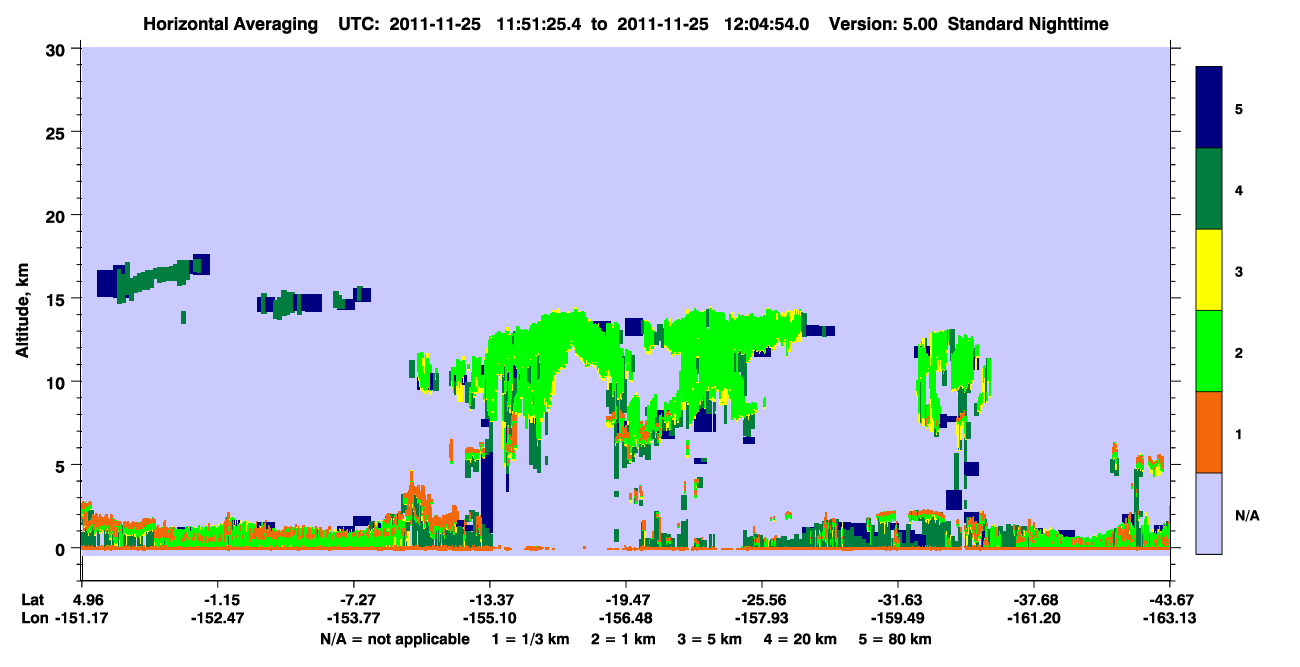The width and height of the screenshot is (1300, 667).
Task: Click the colorbar label 5
Action: 1239,108
